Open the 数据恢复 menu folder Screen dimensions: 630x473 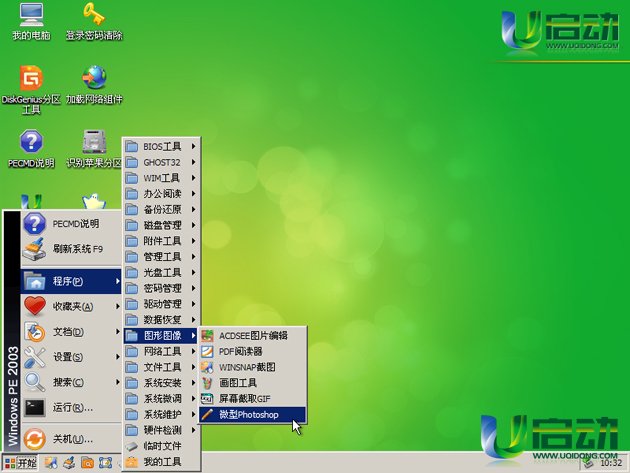click(x=162, y=319)
